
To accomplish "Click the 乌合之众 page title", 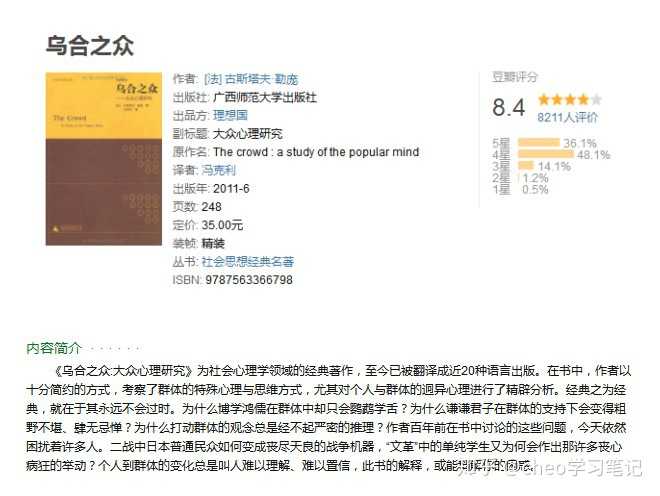I will [x=90, y=45].
